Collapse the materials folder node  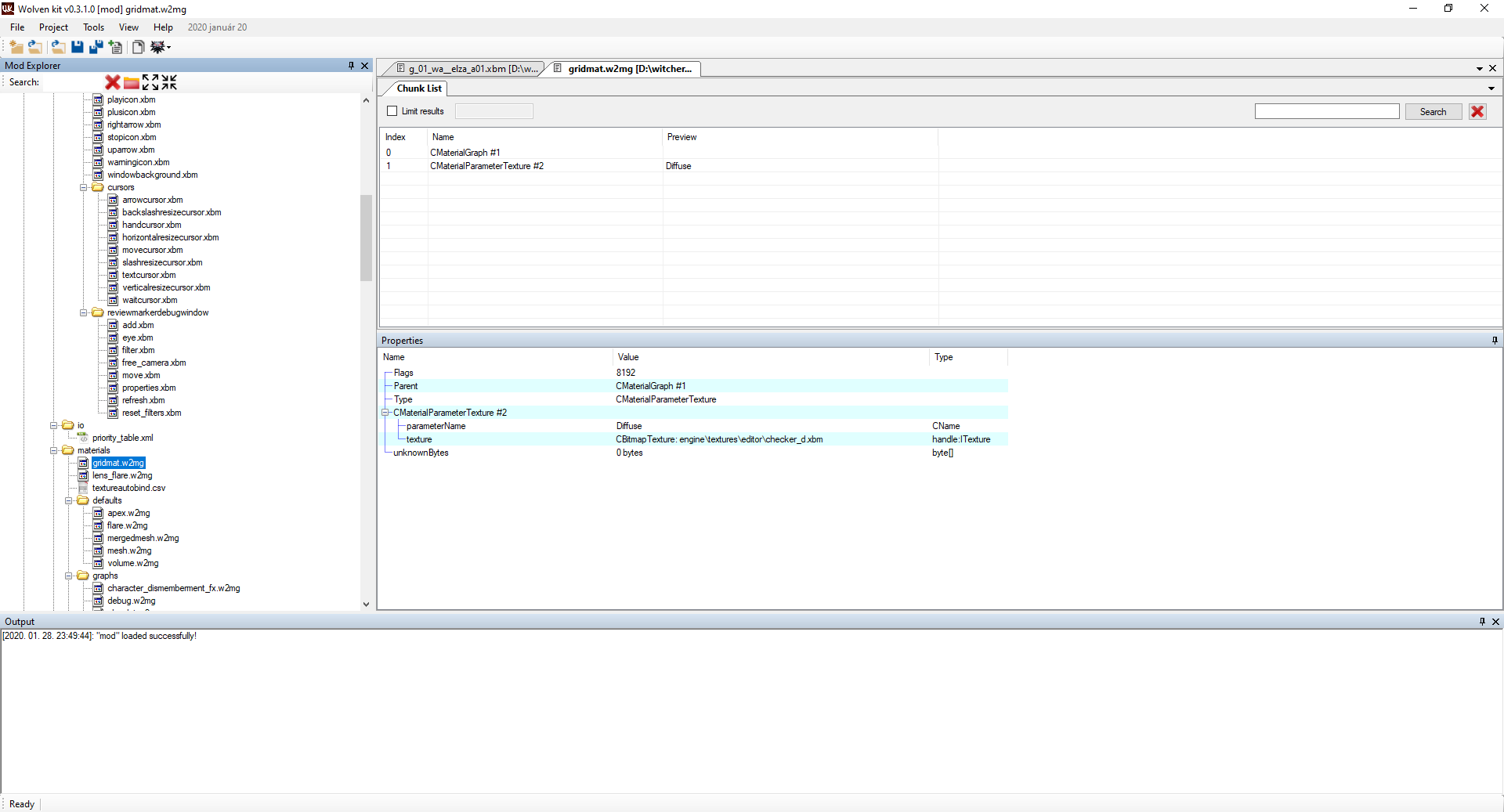53,451
